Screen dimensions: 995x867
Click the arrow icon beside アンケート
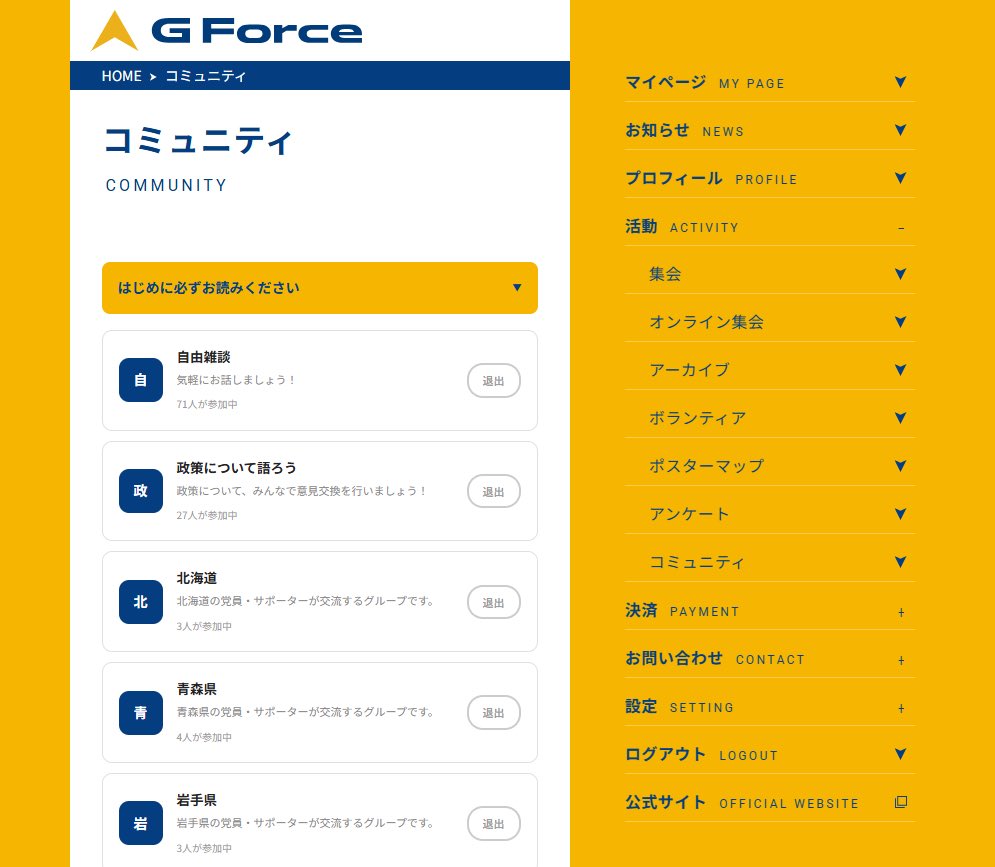click(900, 514)
